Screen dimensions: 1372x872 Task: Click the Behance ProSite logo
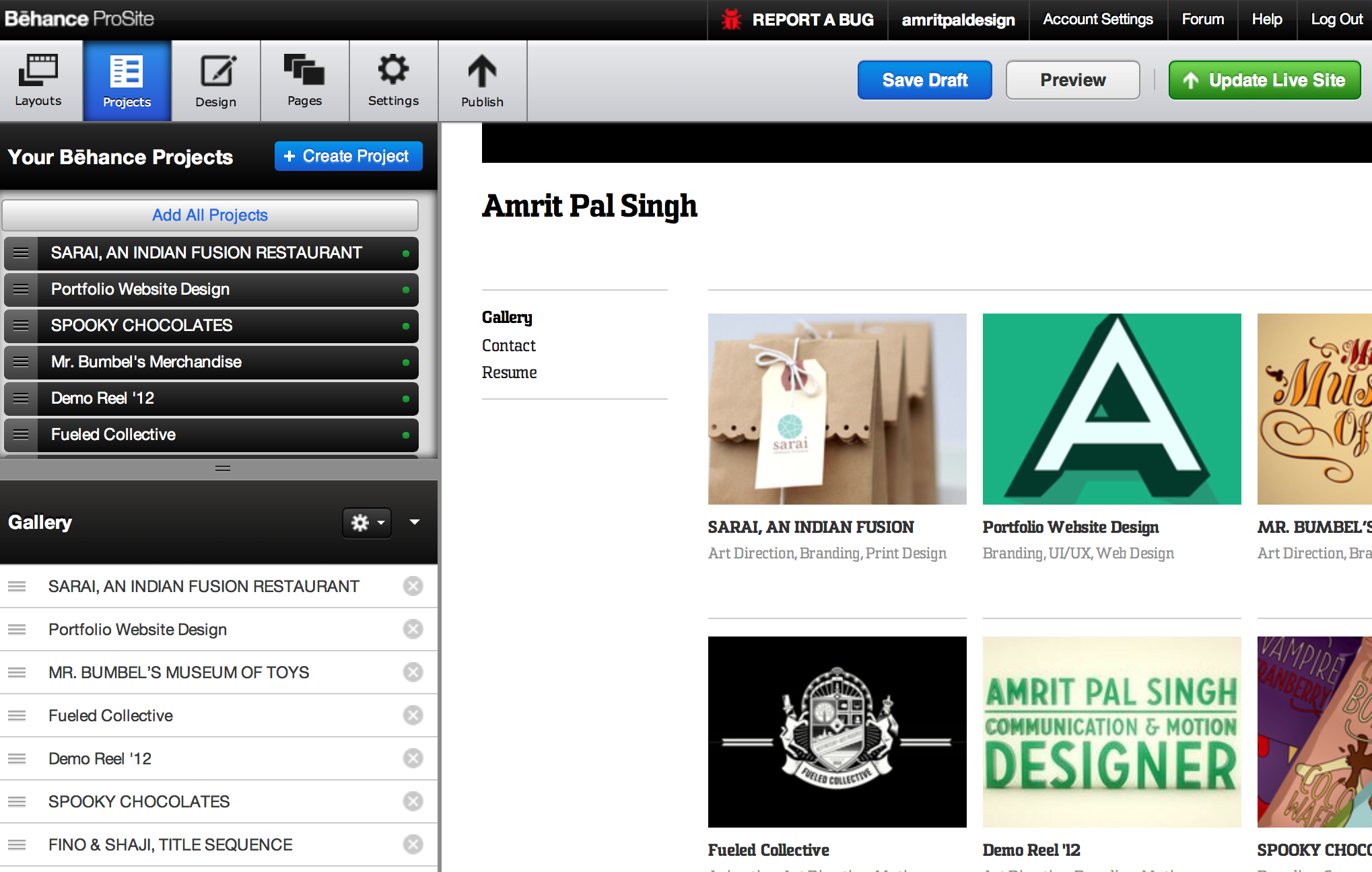[79, 19]
